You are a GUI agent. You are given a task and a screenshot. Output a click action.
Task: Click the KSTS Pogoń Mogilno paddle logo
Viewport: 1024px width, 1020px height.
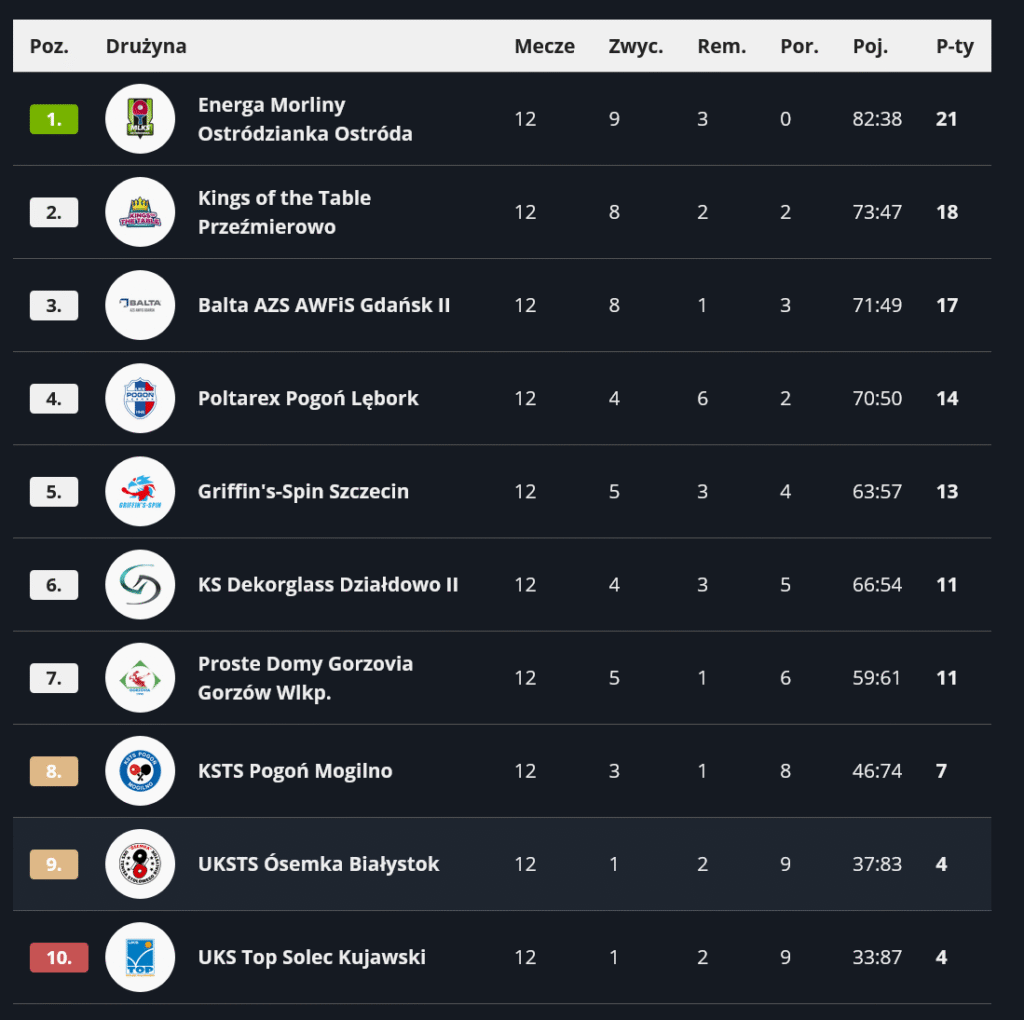tap(140, 771)
